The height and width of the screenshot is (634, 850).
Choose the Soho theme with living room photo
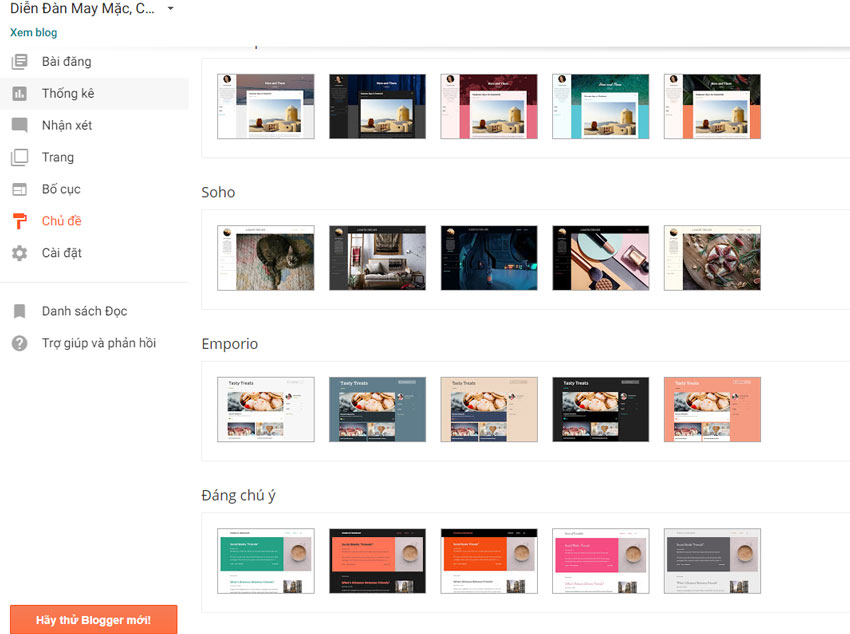tap(377, 258)
